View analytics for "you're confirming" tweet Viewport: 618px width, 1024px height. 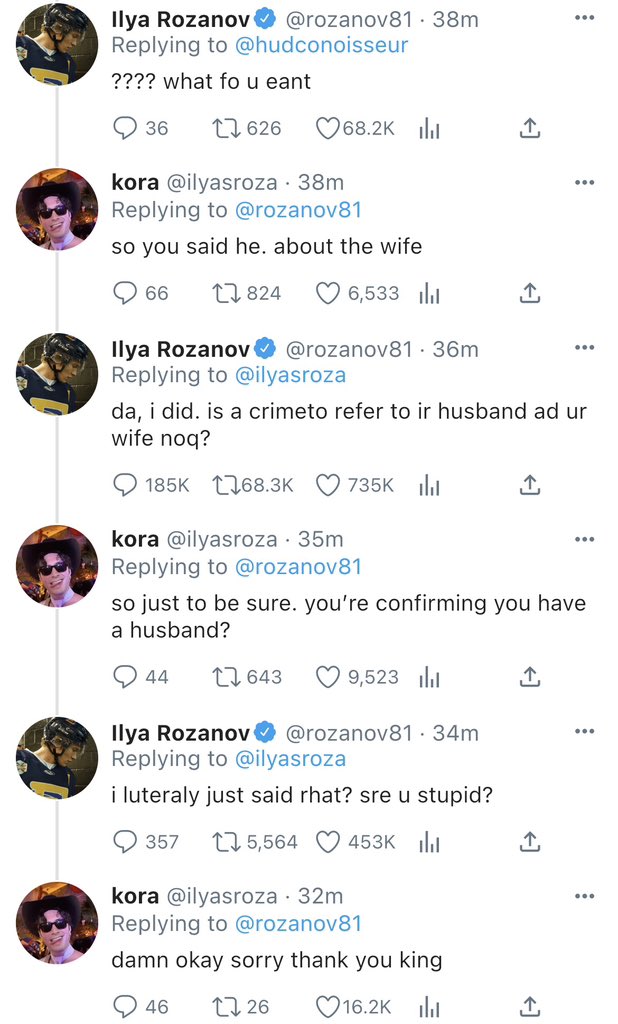click(x=429, y=677)
